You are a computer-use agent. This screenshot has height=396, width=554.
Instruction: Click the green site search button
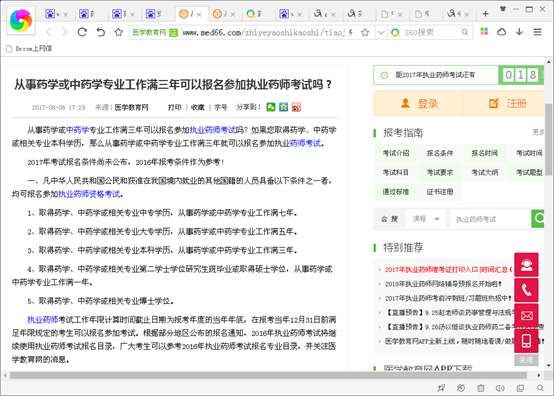tap(538, 219)
